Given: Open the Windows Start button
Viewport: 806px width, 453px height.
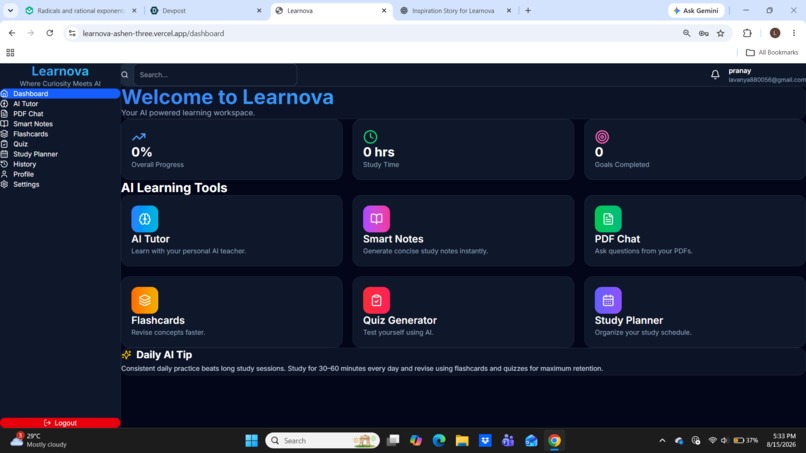Looking at the screenshot, I should (251, 441).
